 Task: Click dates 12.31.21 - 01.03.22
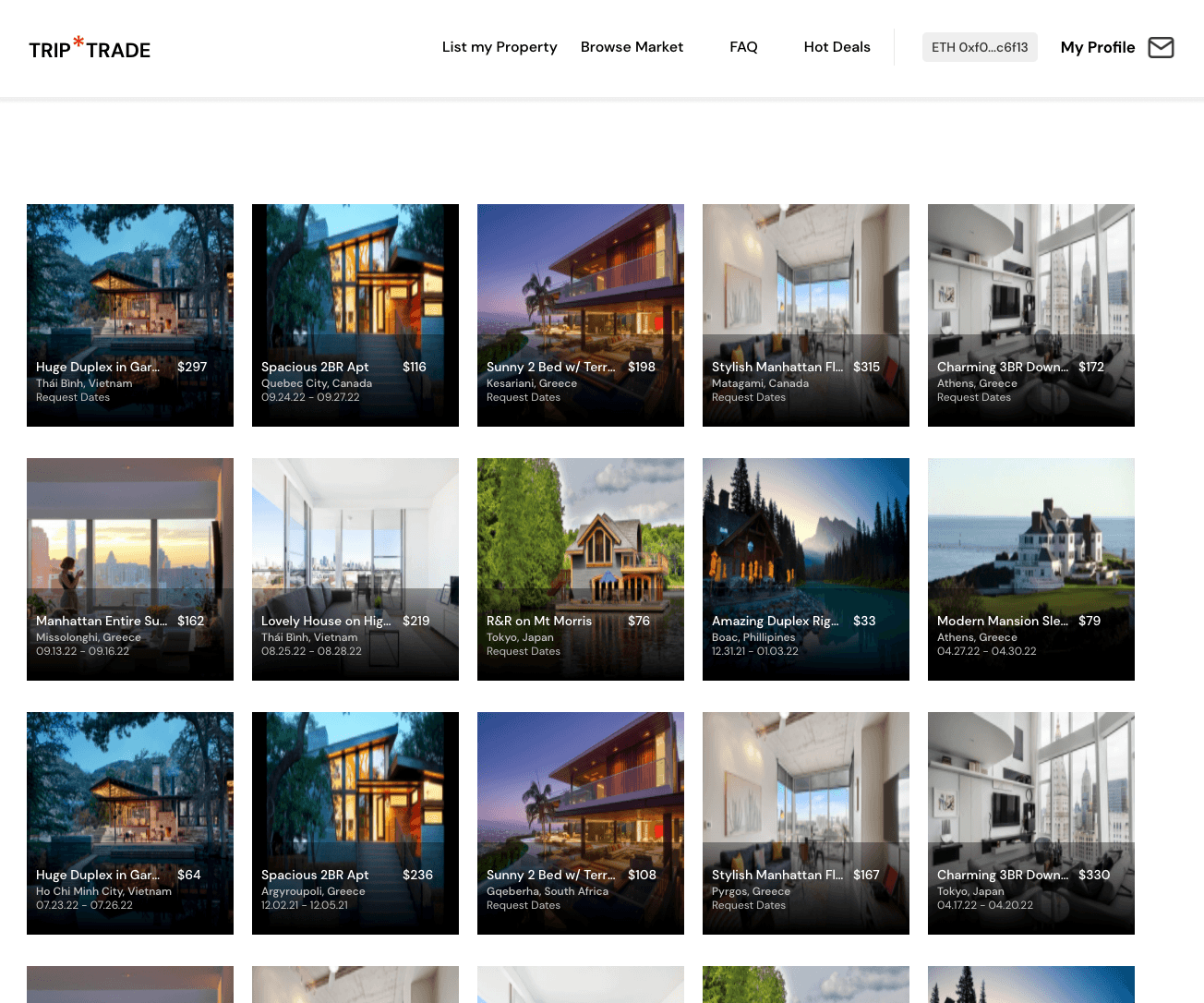point(755,651)
